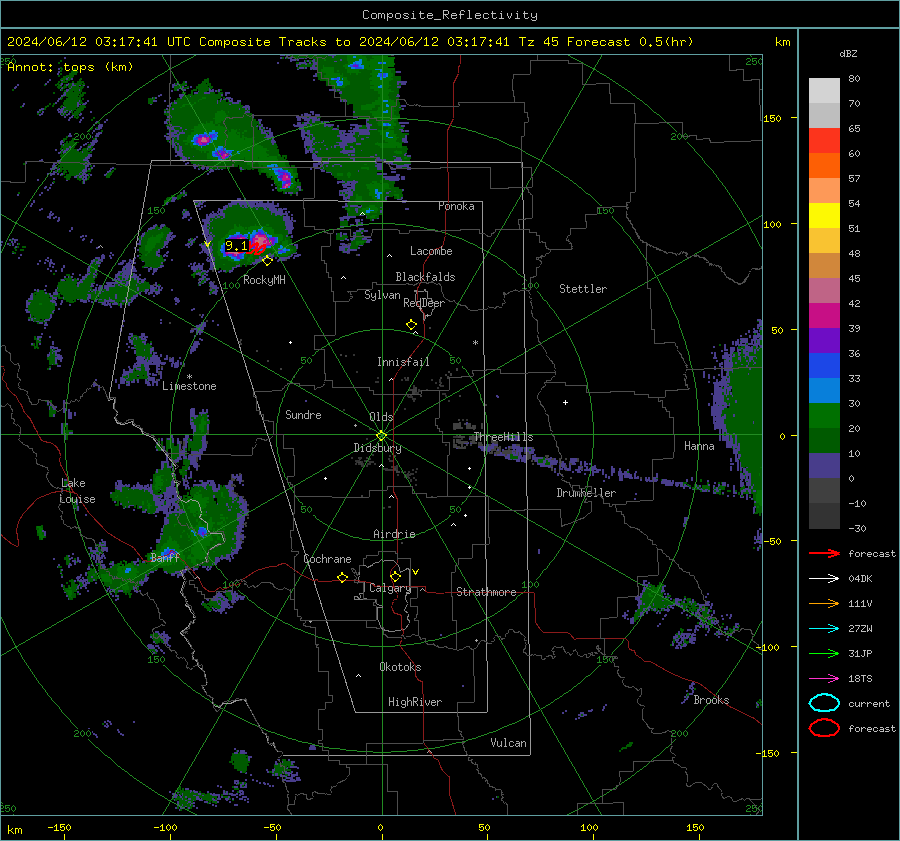Click the red forecast arrow in the legend
Image resolution: width=900 pixels, height=841 pixels.
(x=824, y=553)
